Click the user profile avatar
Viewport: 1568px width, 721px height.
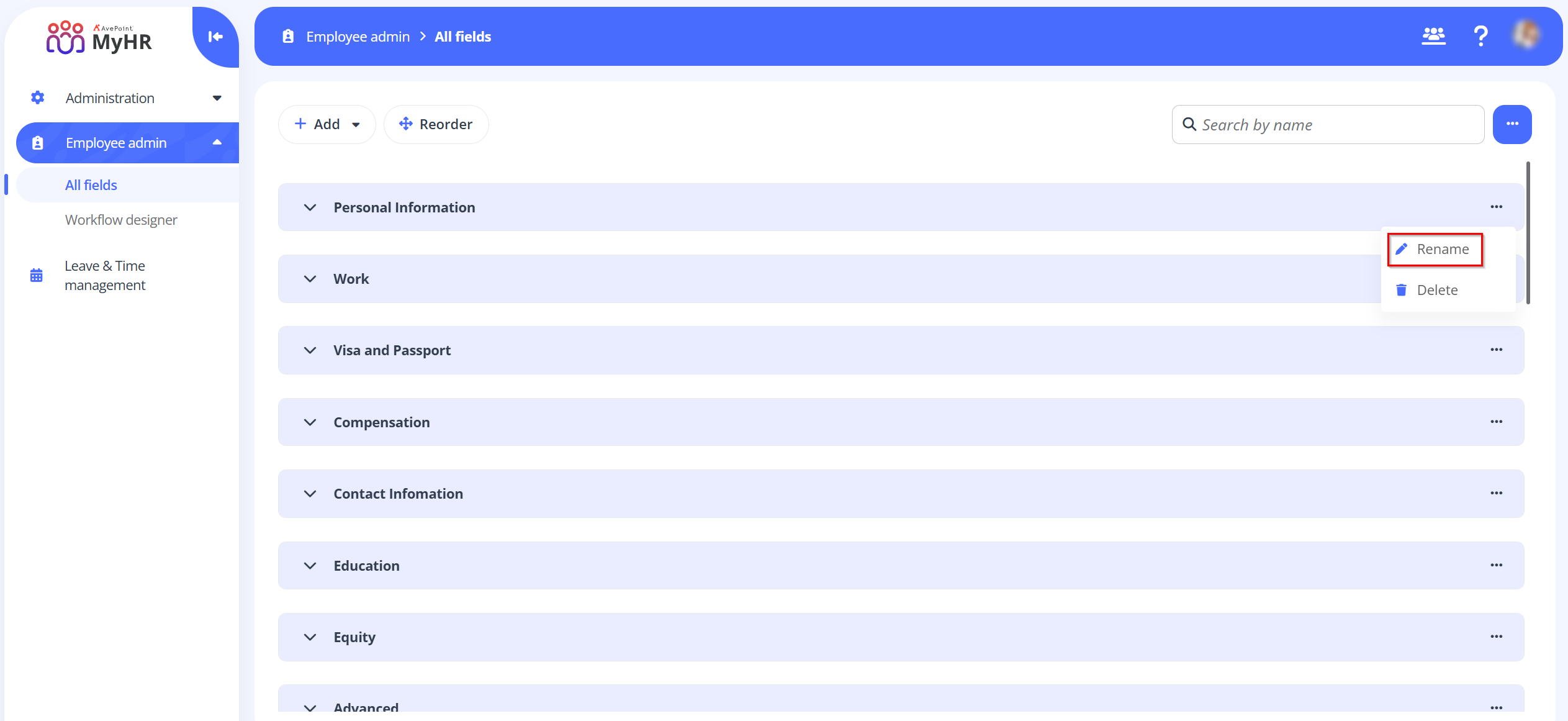point(1526,35)
